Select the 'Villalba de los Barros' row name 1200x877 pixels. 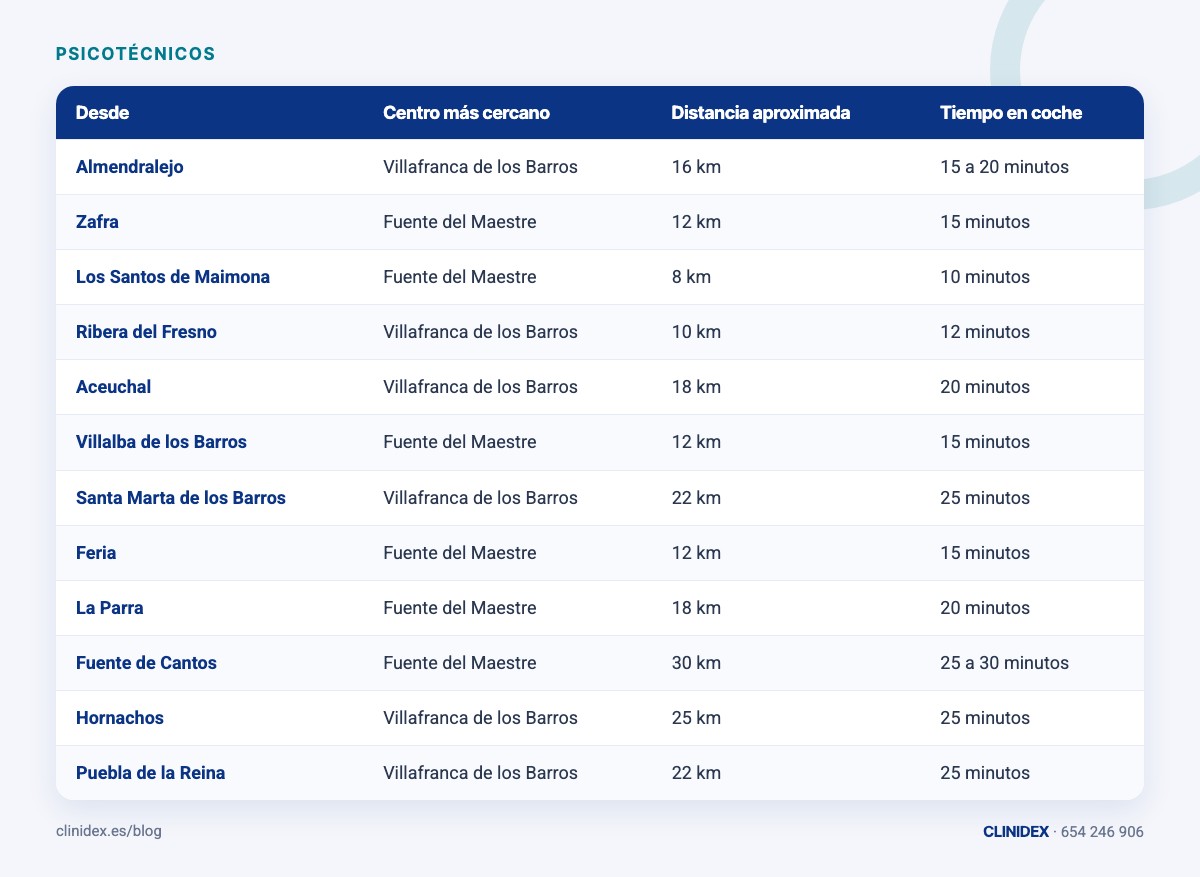161,442
